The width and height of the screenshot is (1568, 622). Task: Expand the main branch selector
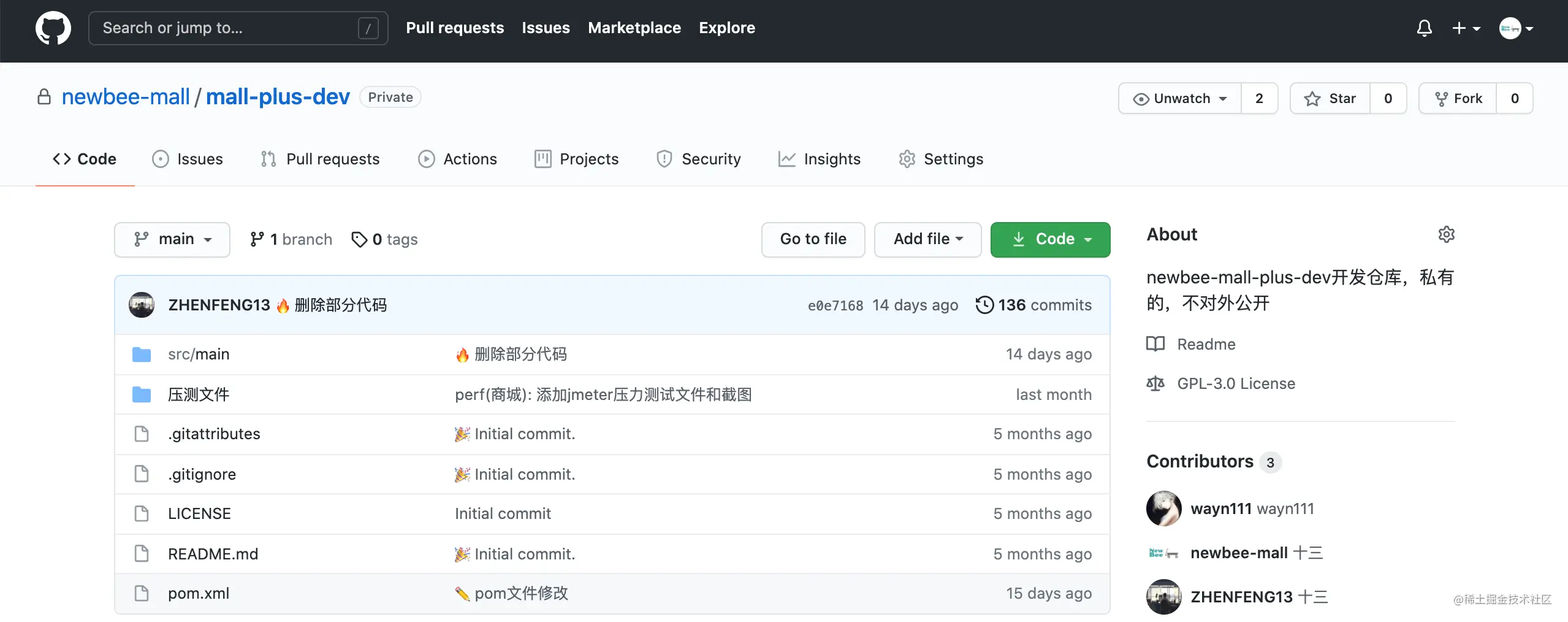[172, 239]
